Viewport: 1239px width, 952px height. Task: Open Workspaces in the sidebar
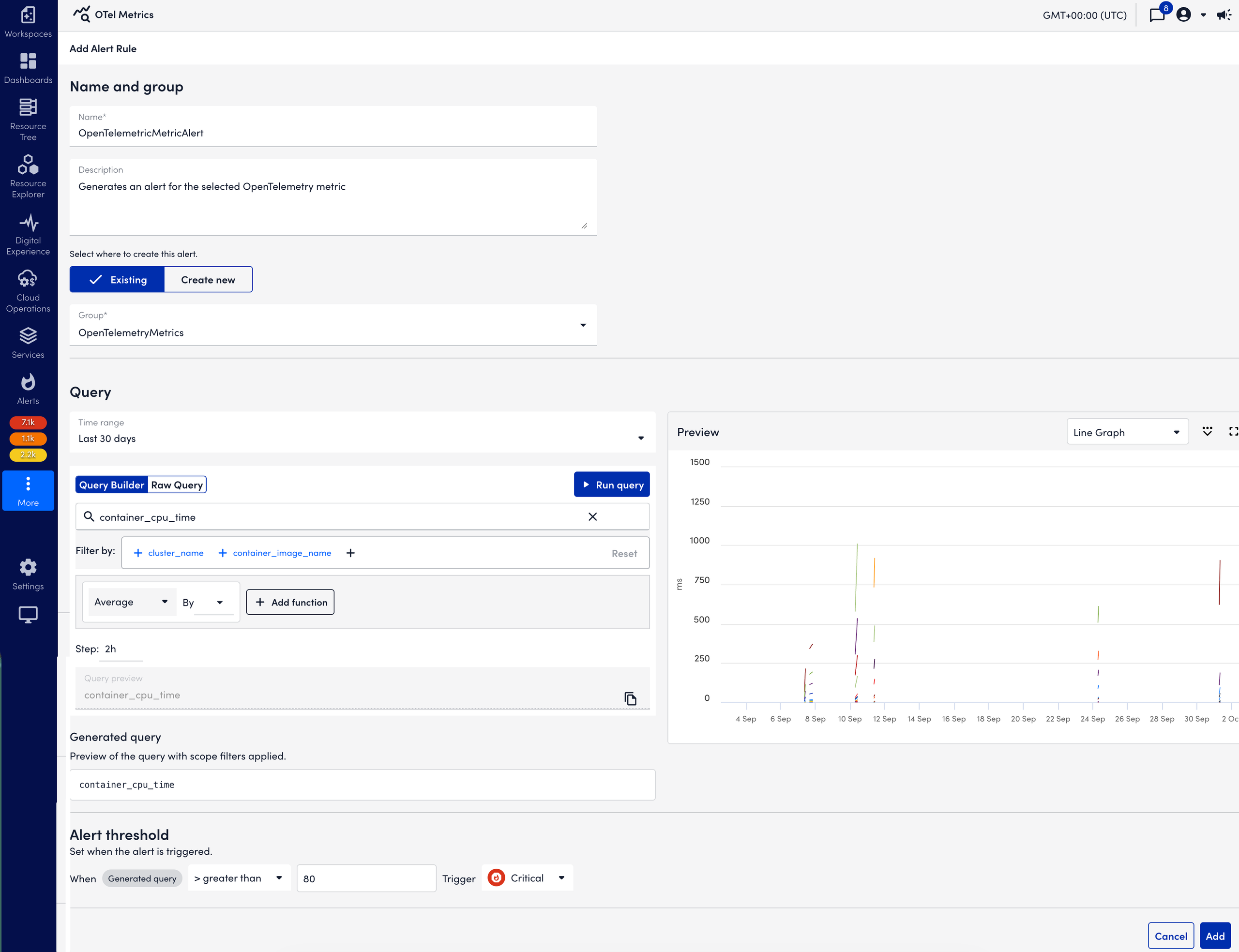click(x=28, y=21)
